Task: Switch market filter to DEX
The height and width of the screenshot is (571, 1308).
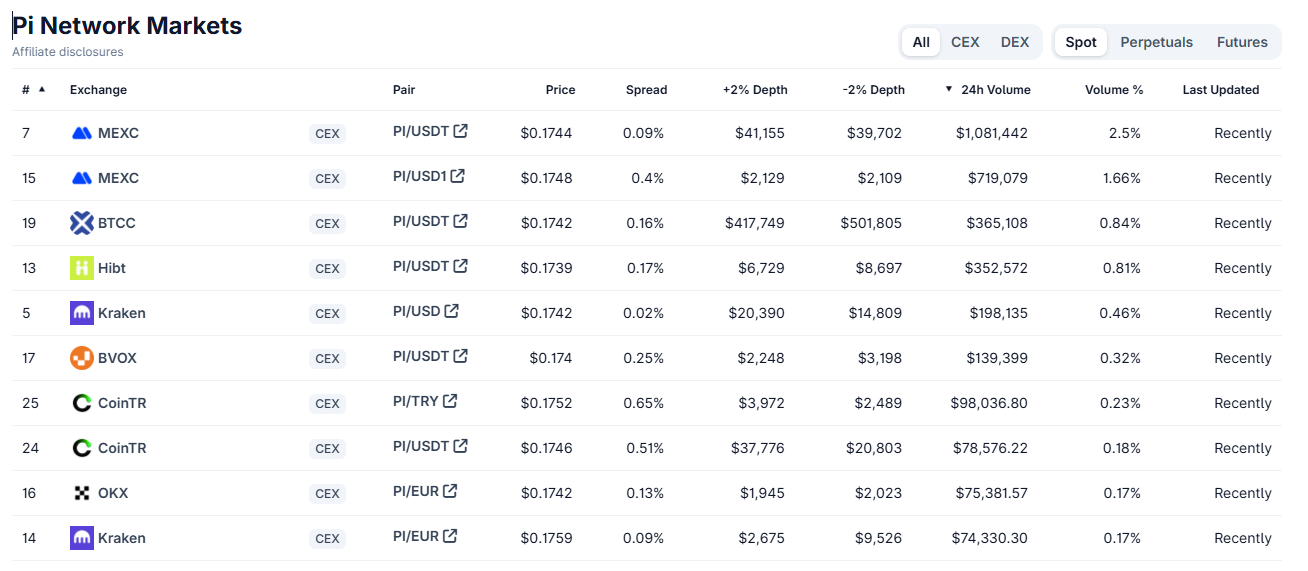Action: 1015,42
